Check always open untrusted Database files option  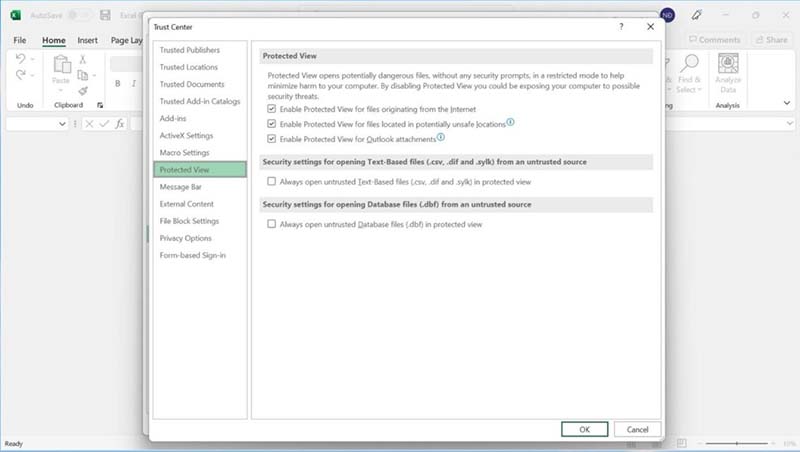click(x=271, y=224)
